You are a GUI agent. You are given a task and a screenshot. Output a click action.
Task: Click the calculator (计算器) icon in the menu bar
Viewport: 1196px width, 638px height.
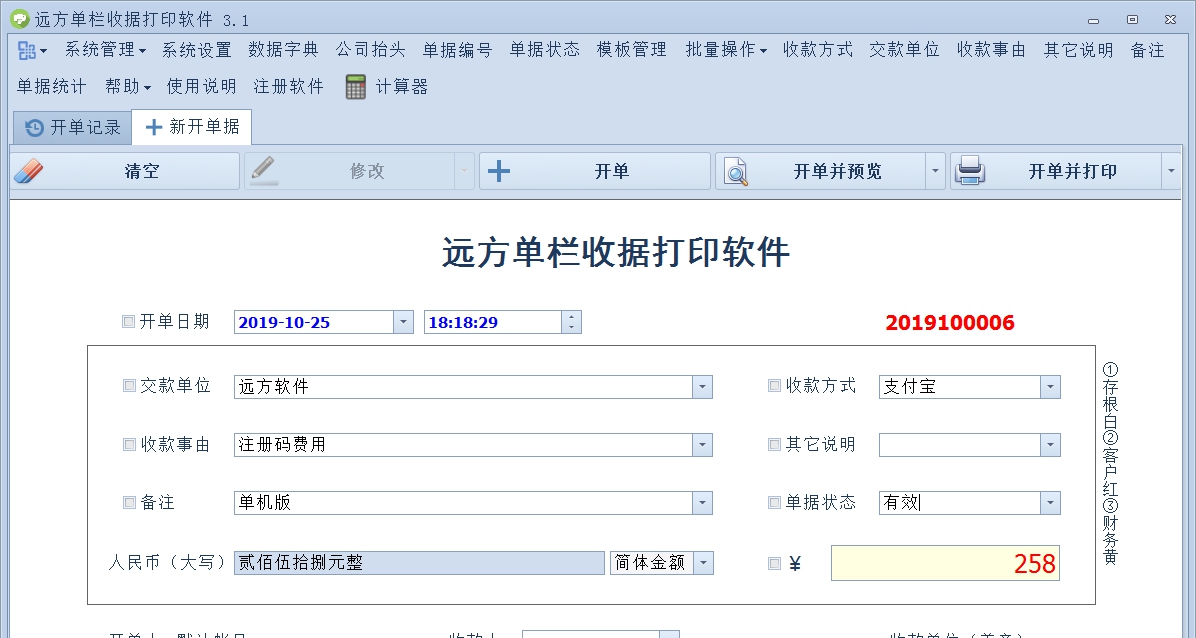tap(355, 87)
